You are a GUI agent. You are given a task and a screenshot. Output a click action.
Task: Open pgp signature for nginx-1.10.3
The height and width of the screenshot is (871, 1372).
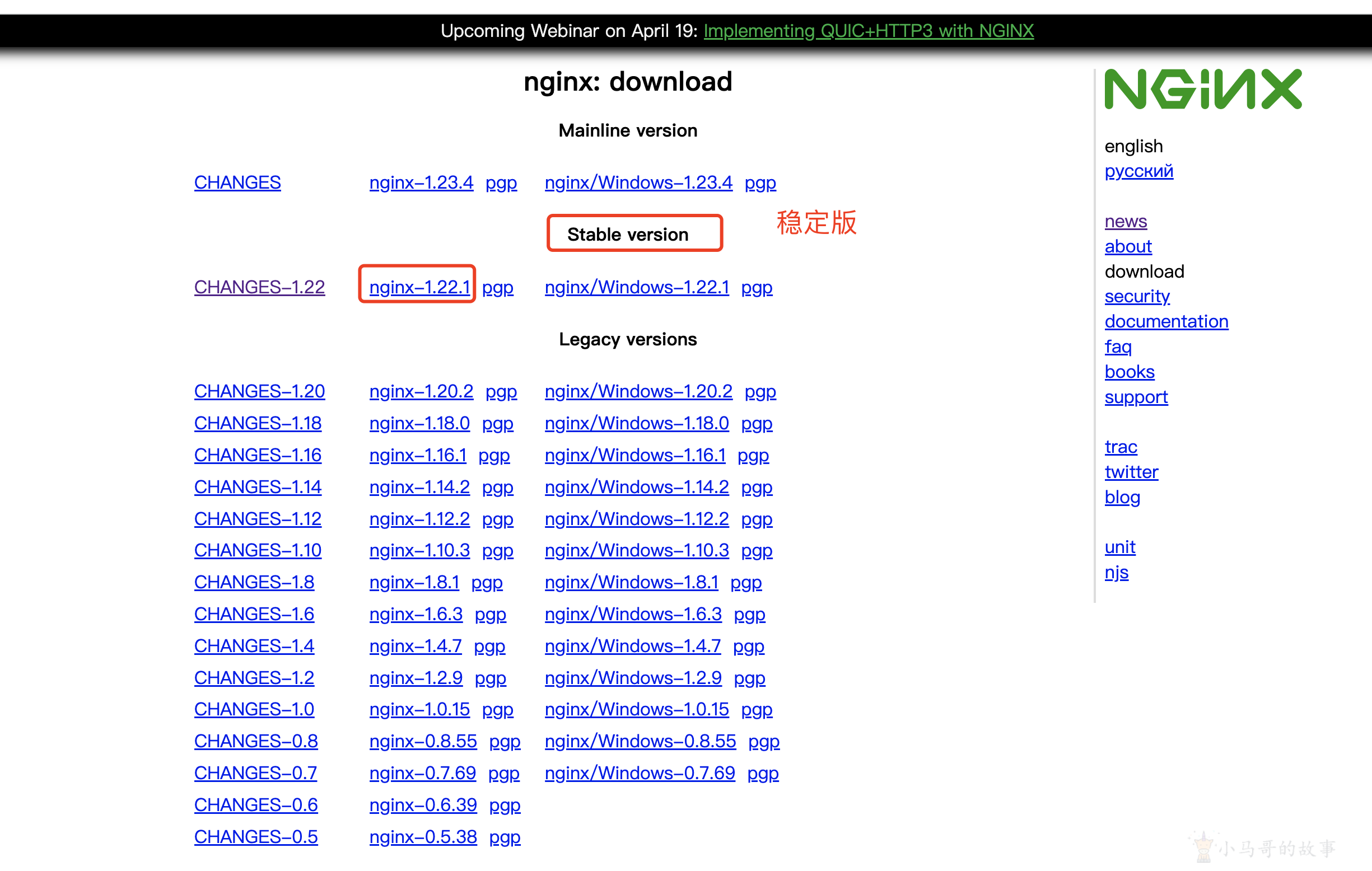[x=497, y=551]
